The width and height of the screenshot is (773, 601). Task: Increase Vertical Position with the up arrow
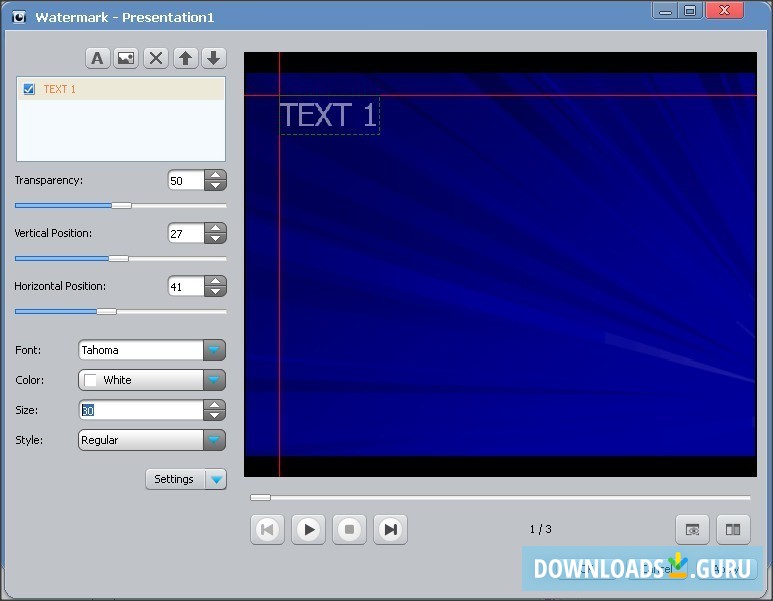pyautogui.click(x=215, y=228)
